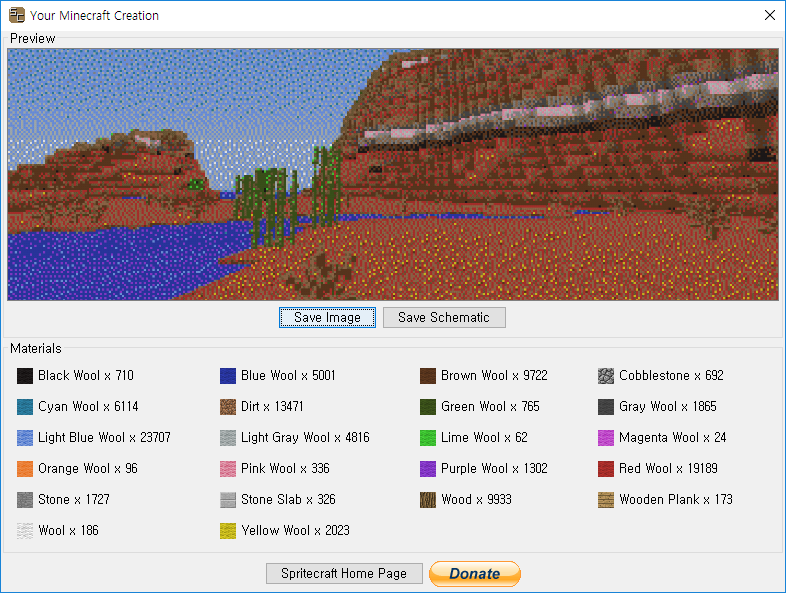
Task: Click the Stone block icon
Action: pyautogui.click(x=25, y=500)
